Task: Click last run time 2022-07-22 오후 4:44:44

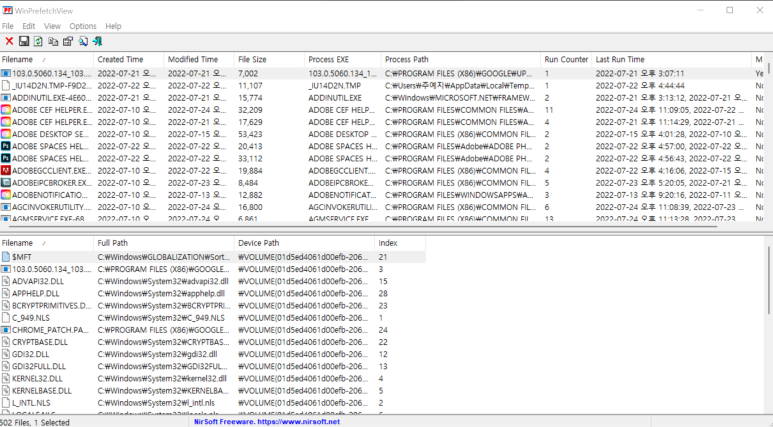Action: [639, 86]
